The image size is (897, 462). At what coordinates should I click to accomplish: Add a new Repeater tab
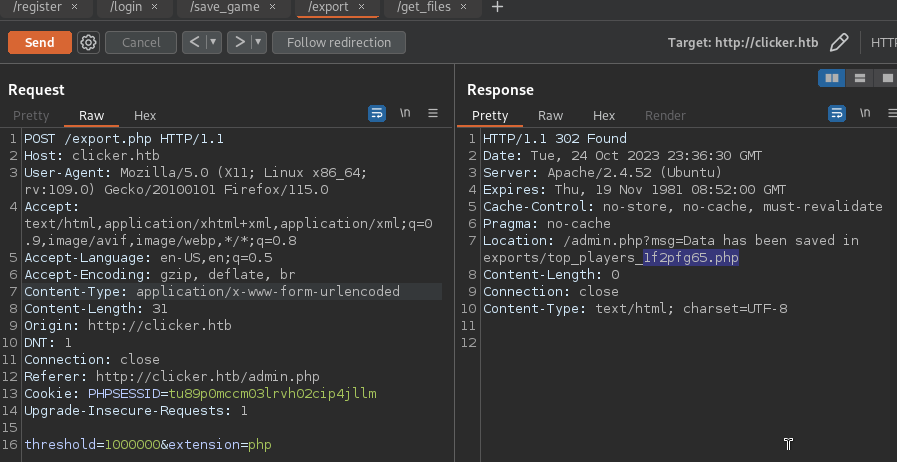(x=497, y=7)
